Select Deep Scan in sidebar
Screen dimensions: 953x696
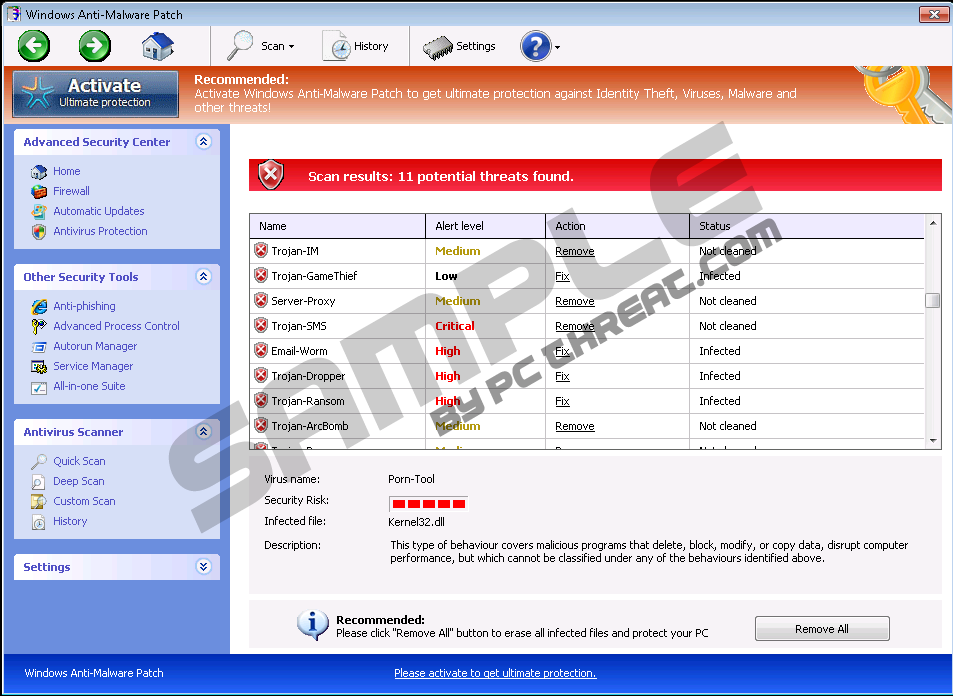coord(78,481)
